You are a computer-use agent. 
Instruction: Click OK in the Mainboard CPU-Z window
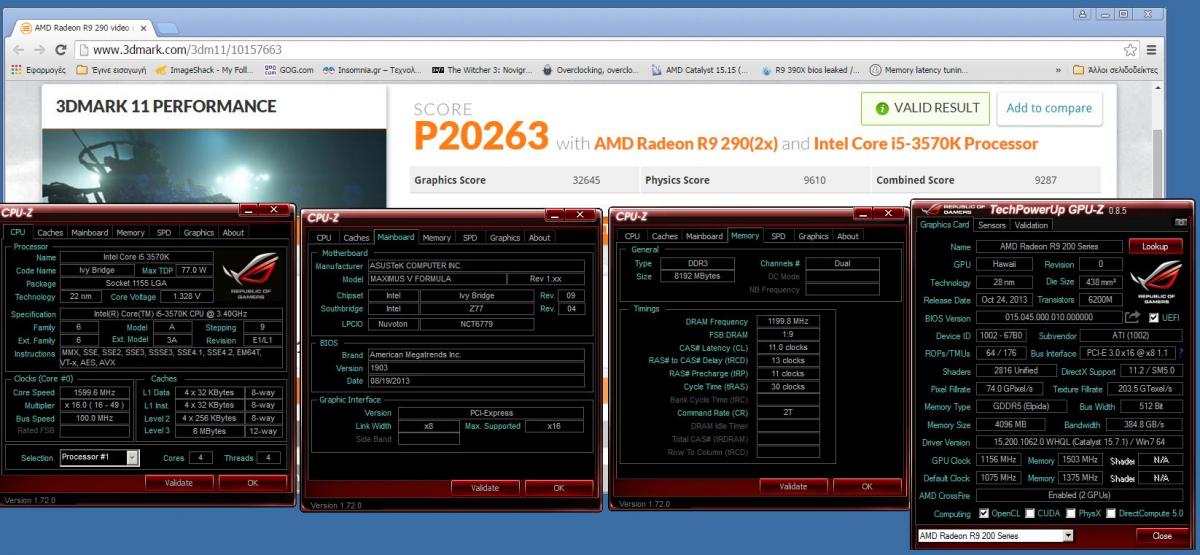click(558, 487)
